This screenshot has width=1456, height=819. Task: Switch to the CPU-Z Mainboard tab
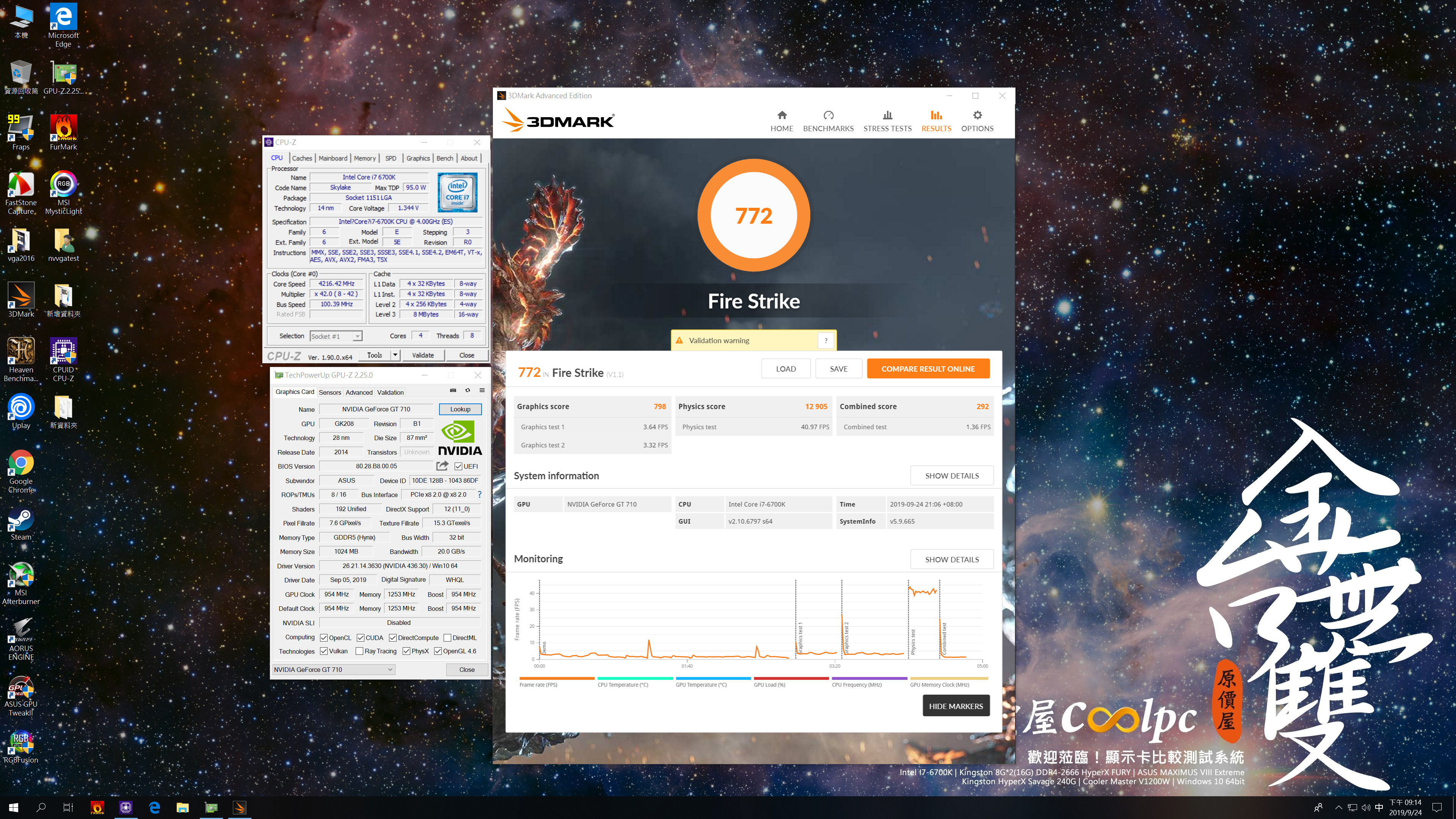(333, 158)
